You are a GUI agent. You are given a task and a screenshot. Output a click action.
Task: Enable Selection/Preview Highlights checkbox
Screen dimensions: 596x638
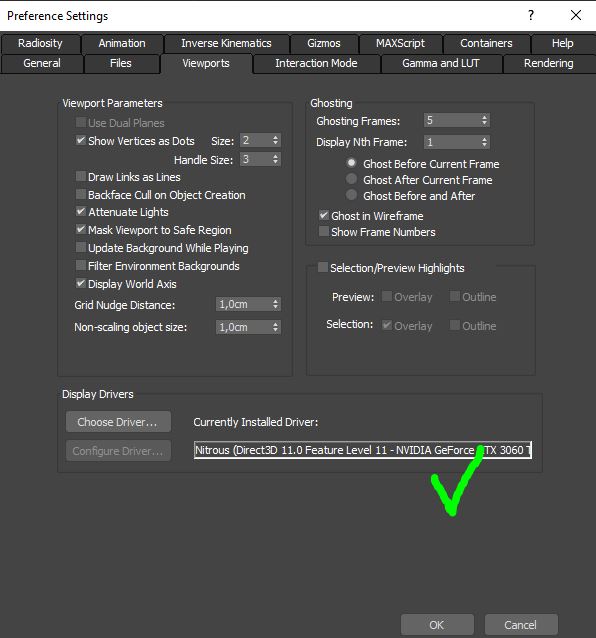pyautogui.click(x=323, y=267)
